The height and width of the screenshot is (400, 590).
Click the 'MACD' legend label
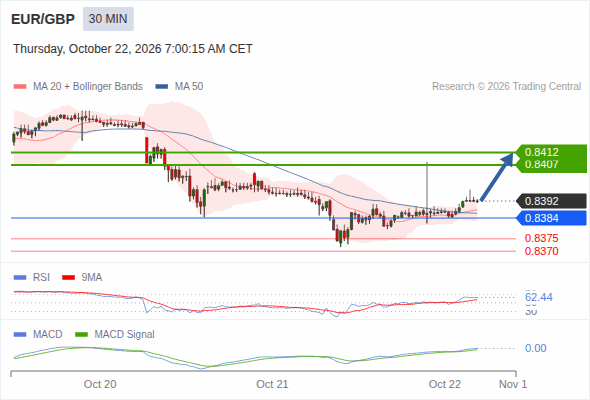47,335
